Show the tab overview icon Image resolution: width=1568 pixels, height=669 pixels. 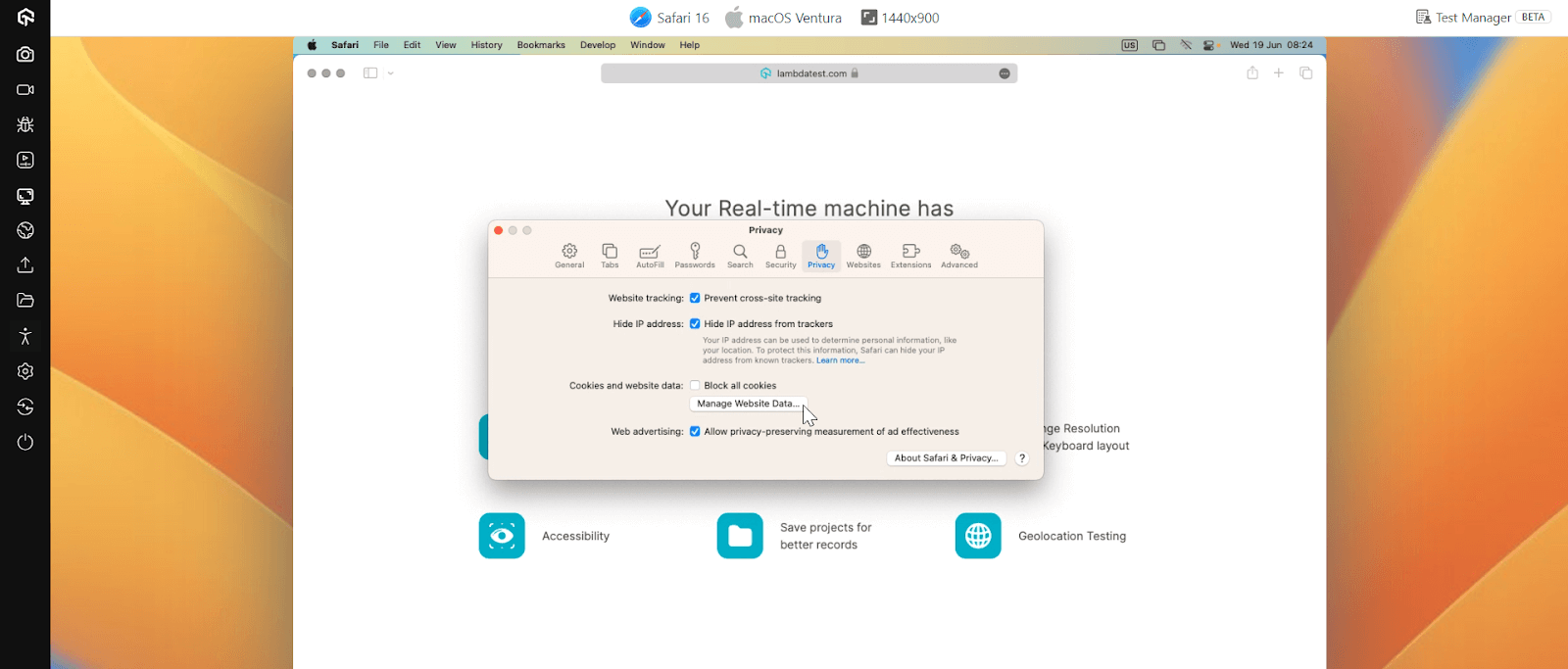click(1306, 73)
